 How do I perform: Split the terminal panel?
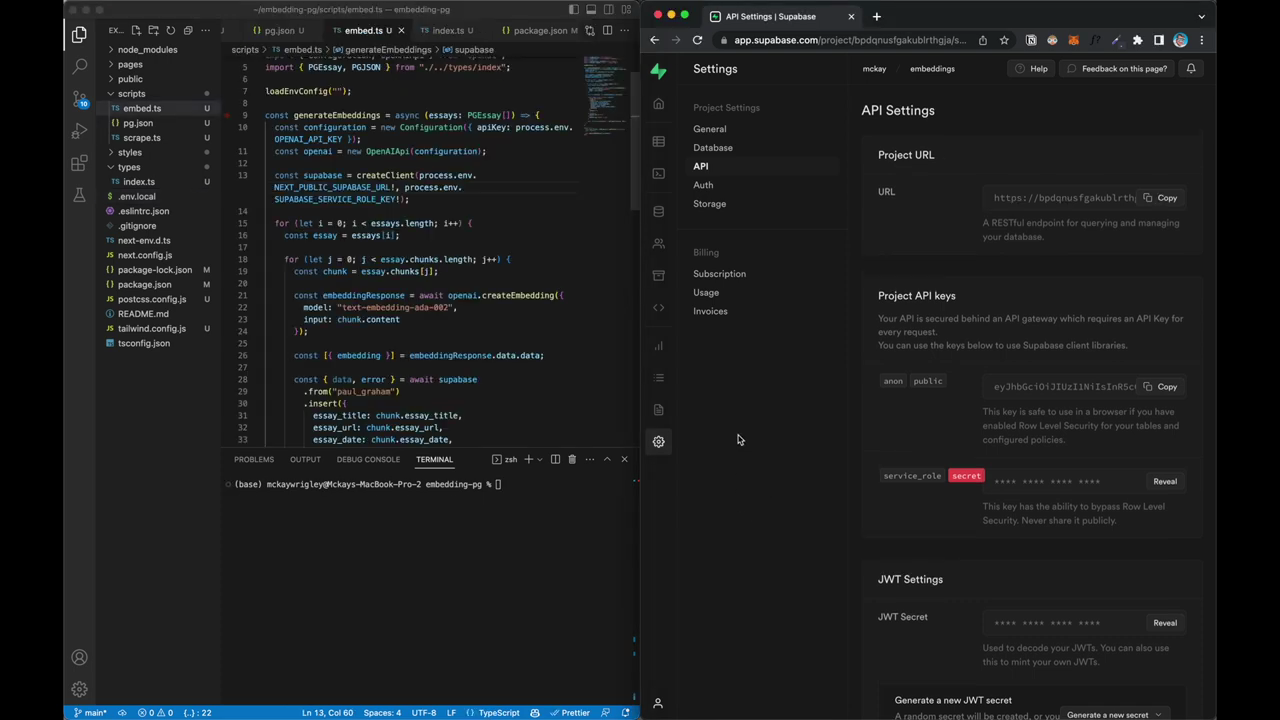point(555,459)
